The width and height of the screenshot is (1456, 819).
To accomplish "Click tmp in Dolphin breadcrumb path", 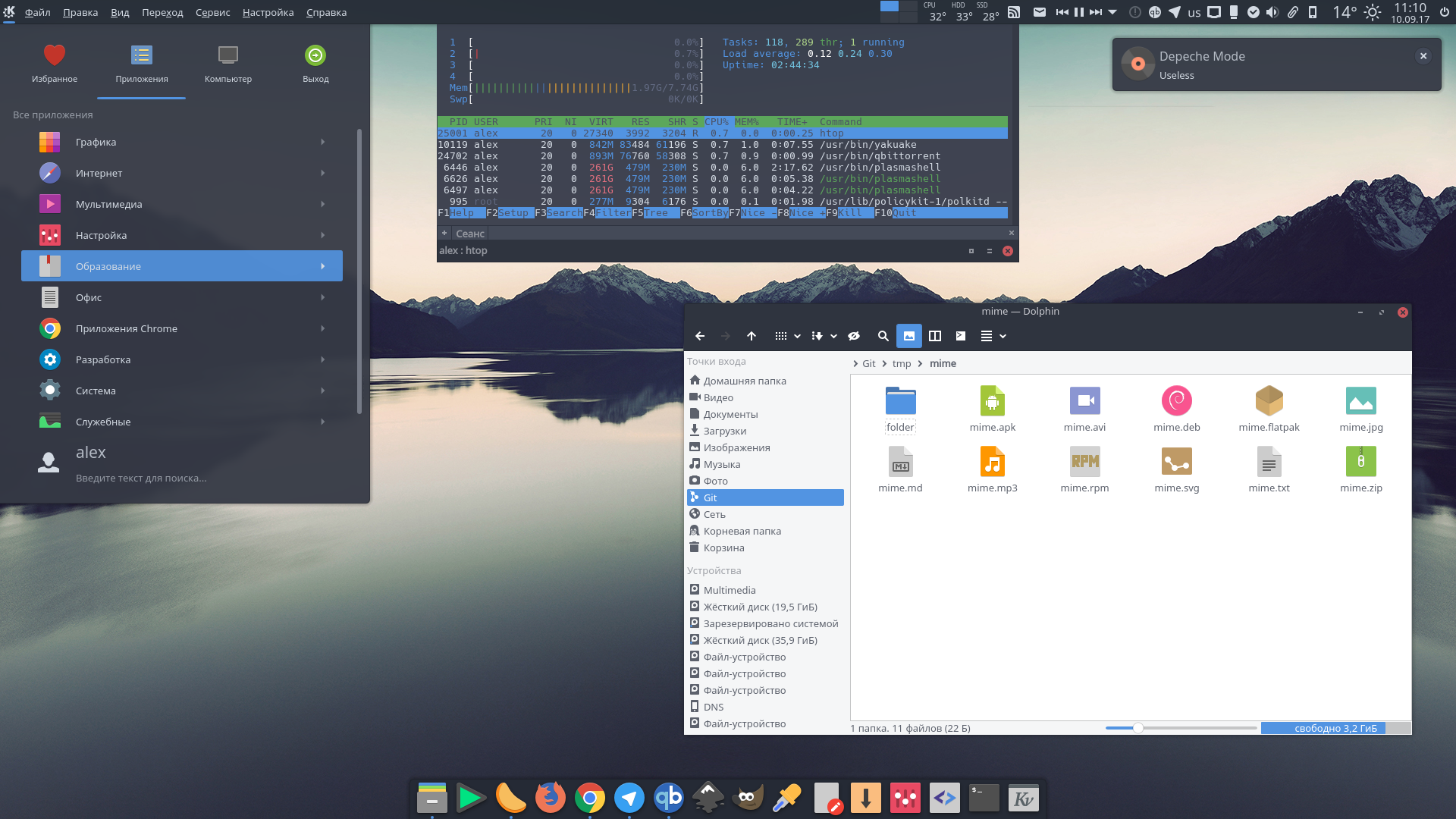I will click(902, 363).
